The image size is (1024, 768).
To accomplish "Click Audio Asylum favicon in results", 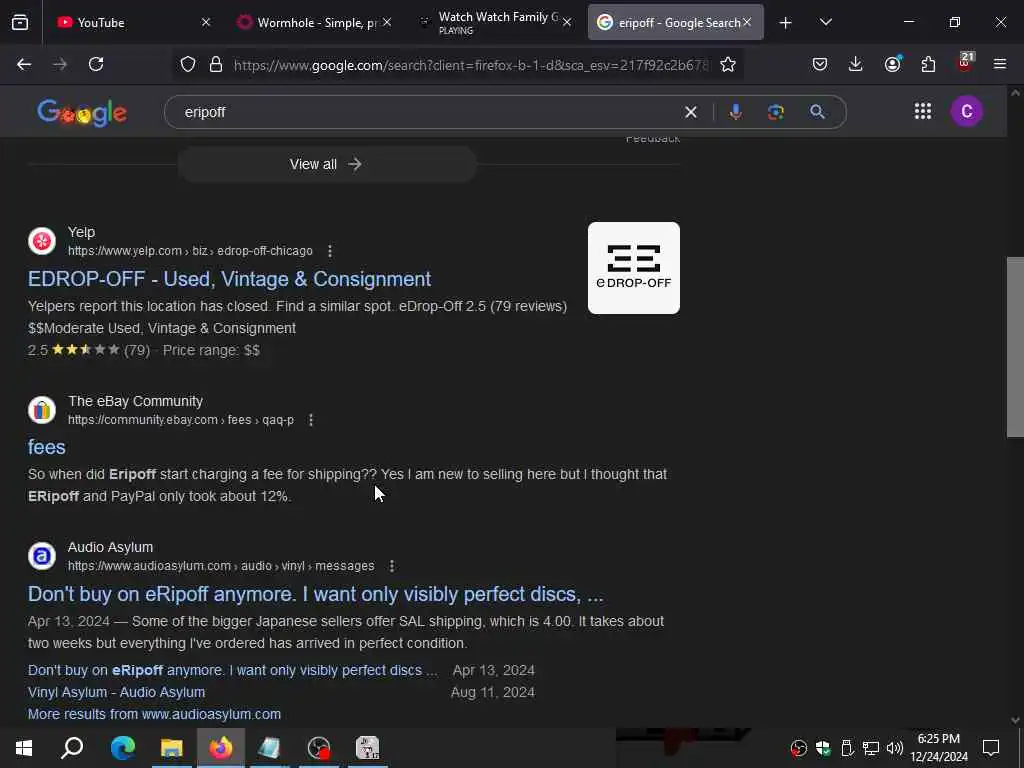I will tap(42, 556).
